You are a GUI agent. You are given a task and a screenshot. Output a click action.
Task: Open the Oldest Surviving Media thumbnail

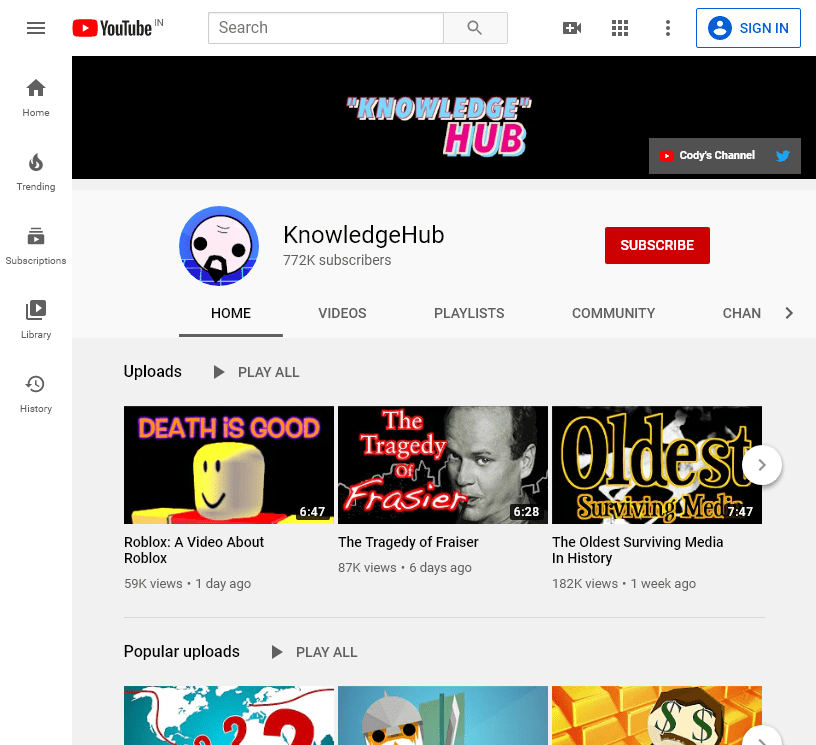(657, 465)
